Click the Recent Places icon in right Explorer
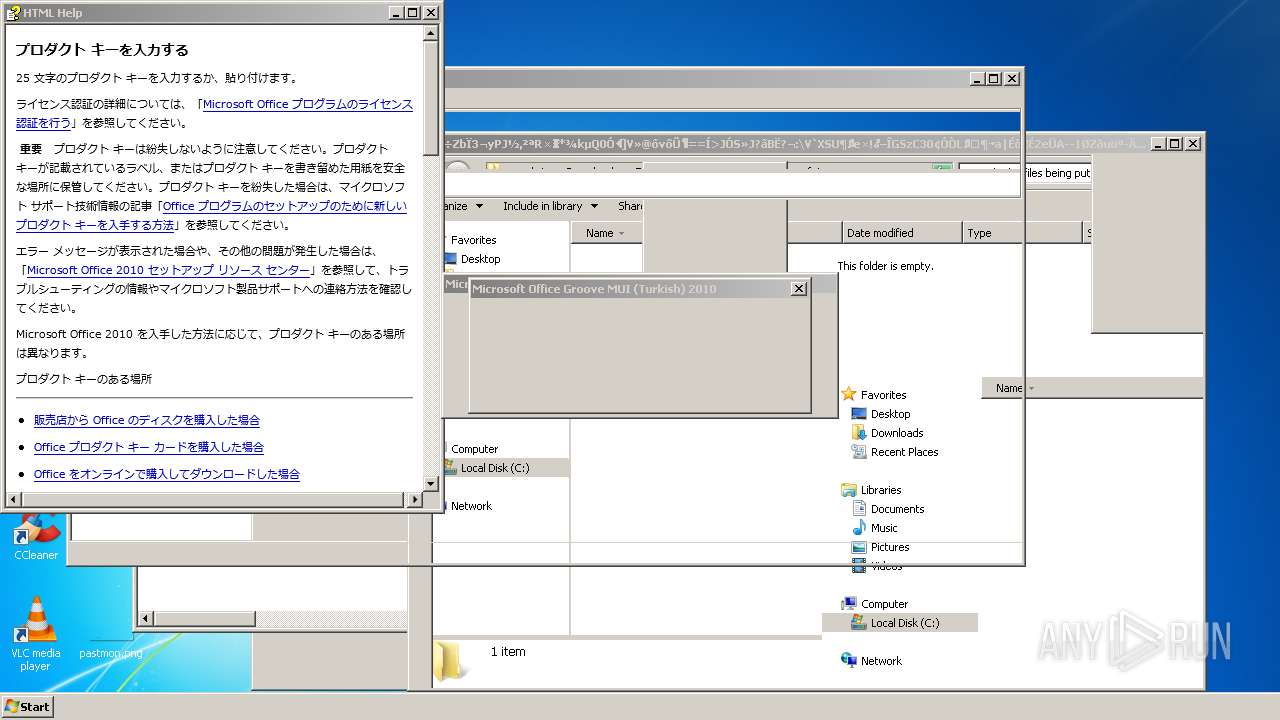The image size is (1280, 720). click(x=859, y=452)
